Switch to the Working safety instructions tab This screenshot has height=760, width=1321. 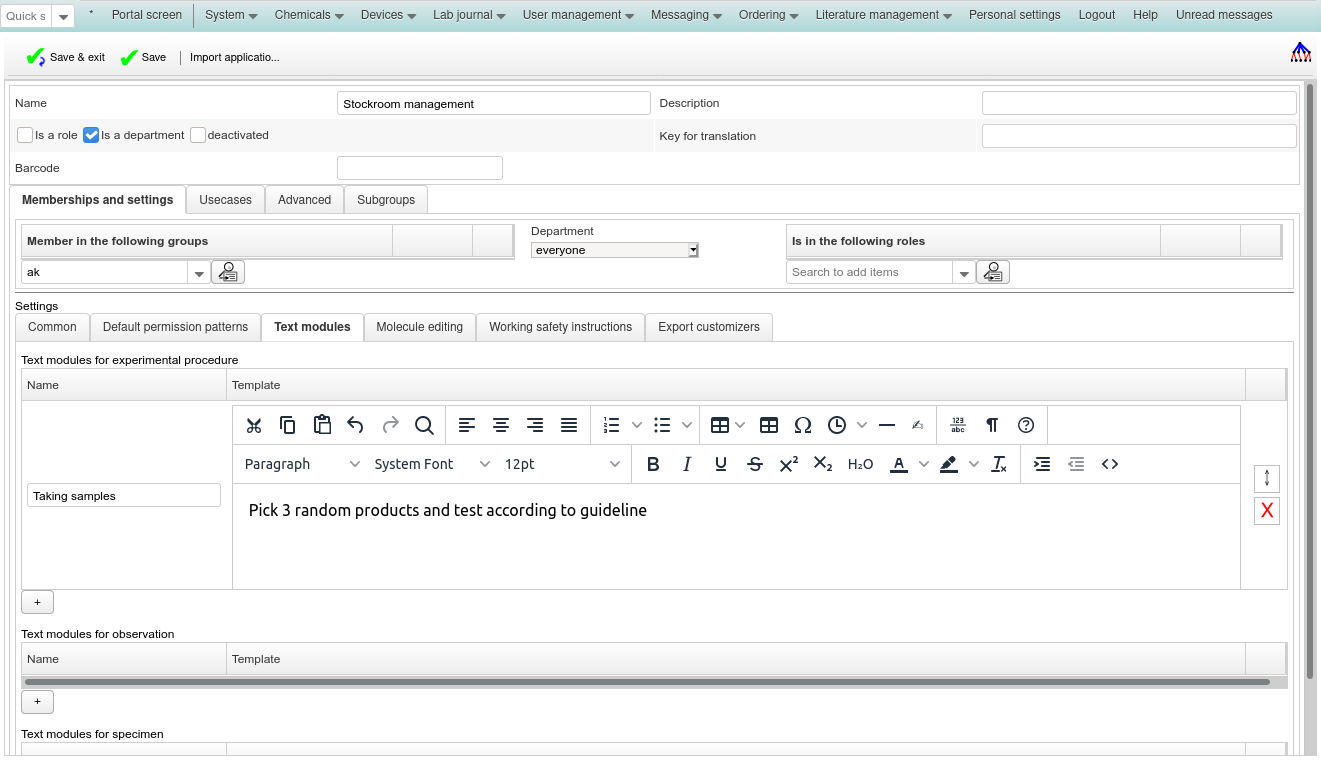(x=560, y=327)
